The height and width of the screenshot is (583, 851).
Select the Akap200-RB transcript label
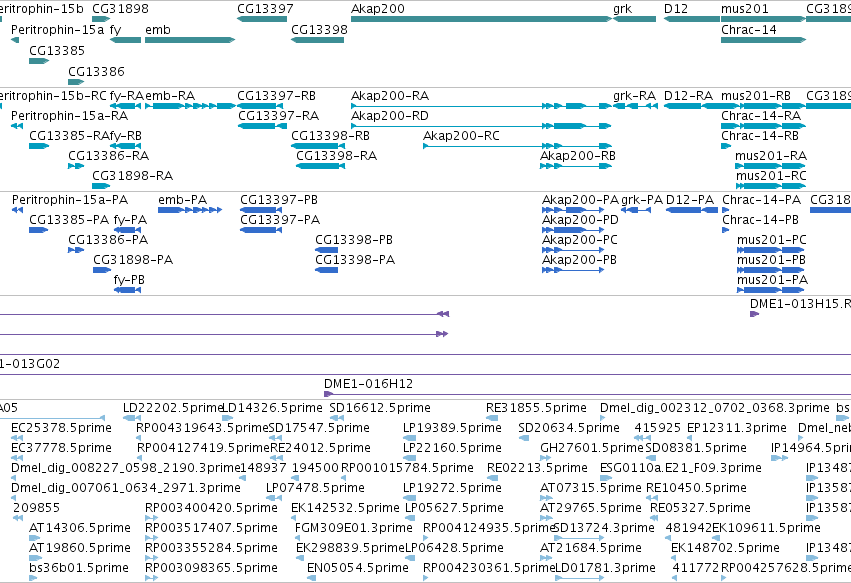[x=578, y=156]
